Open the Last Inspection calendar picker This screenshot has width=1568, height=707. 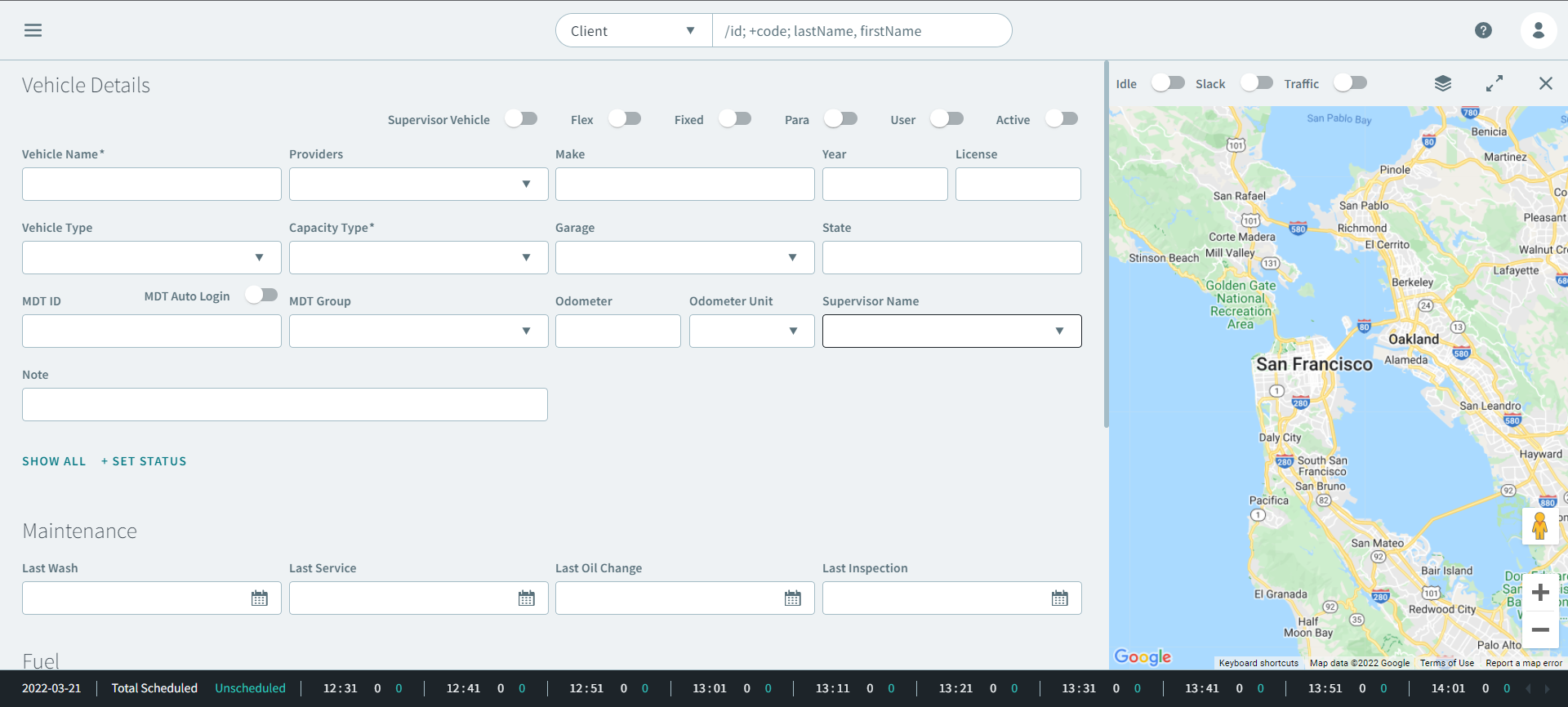coord(1059,598)
